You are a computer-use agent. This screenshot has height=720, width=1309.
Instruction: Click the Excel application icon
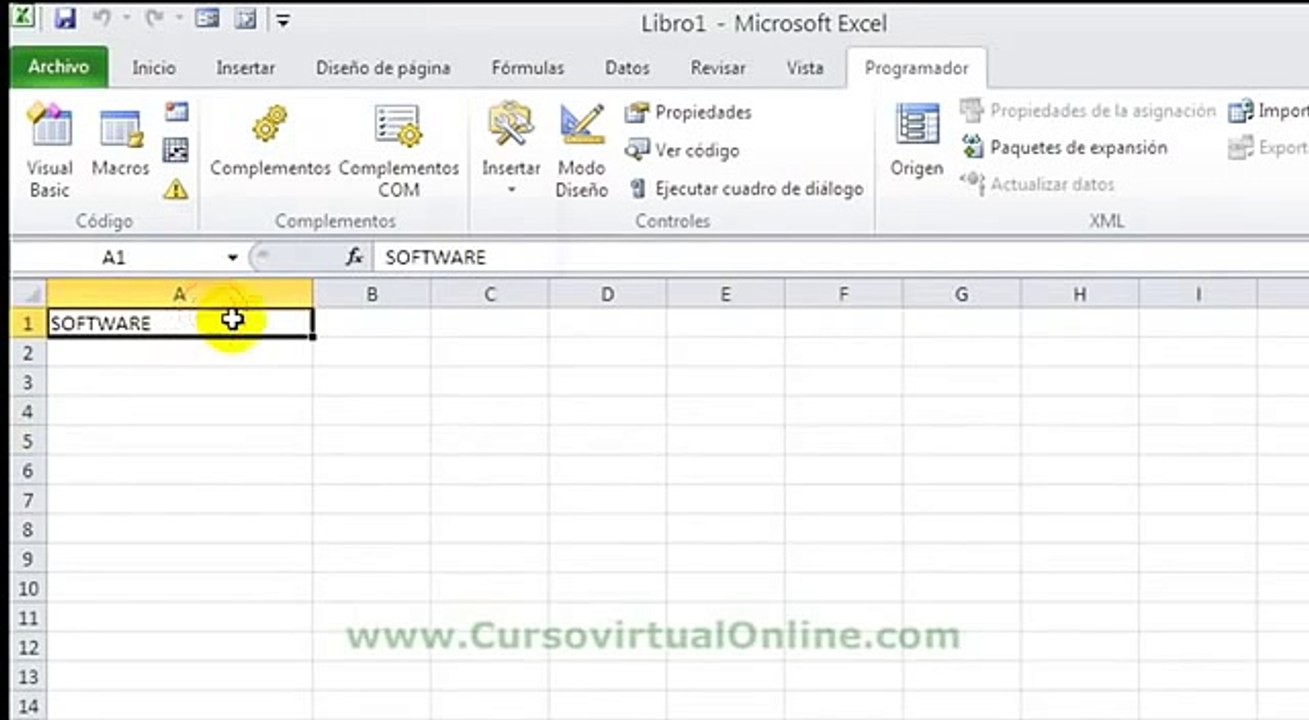point(21,17)
